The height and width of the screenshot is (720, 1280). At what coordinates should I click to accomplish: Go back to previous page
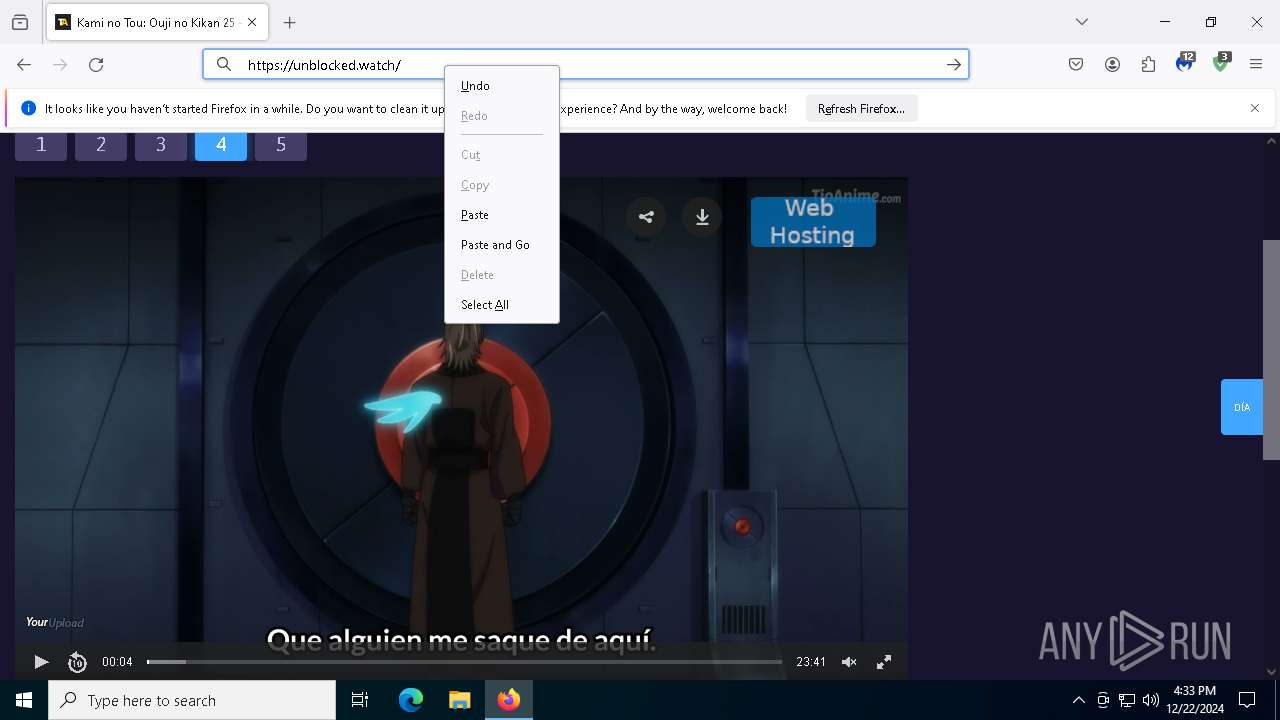coord(24,64)
